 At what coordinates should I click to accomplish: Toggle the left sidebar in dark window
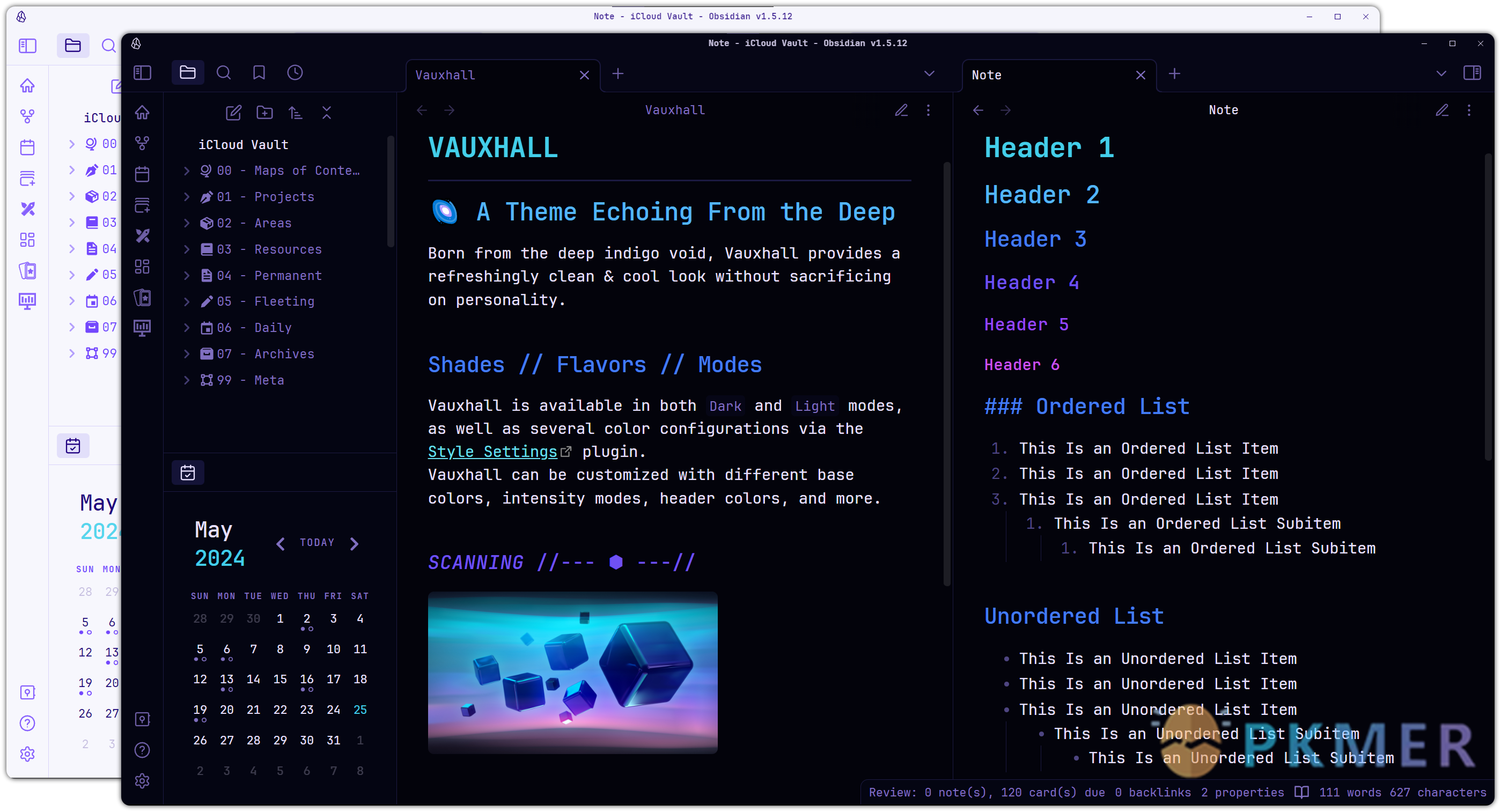click(142, 73)
